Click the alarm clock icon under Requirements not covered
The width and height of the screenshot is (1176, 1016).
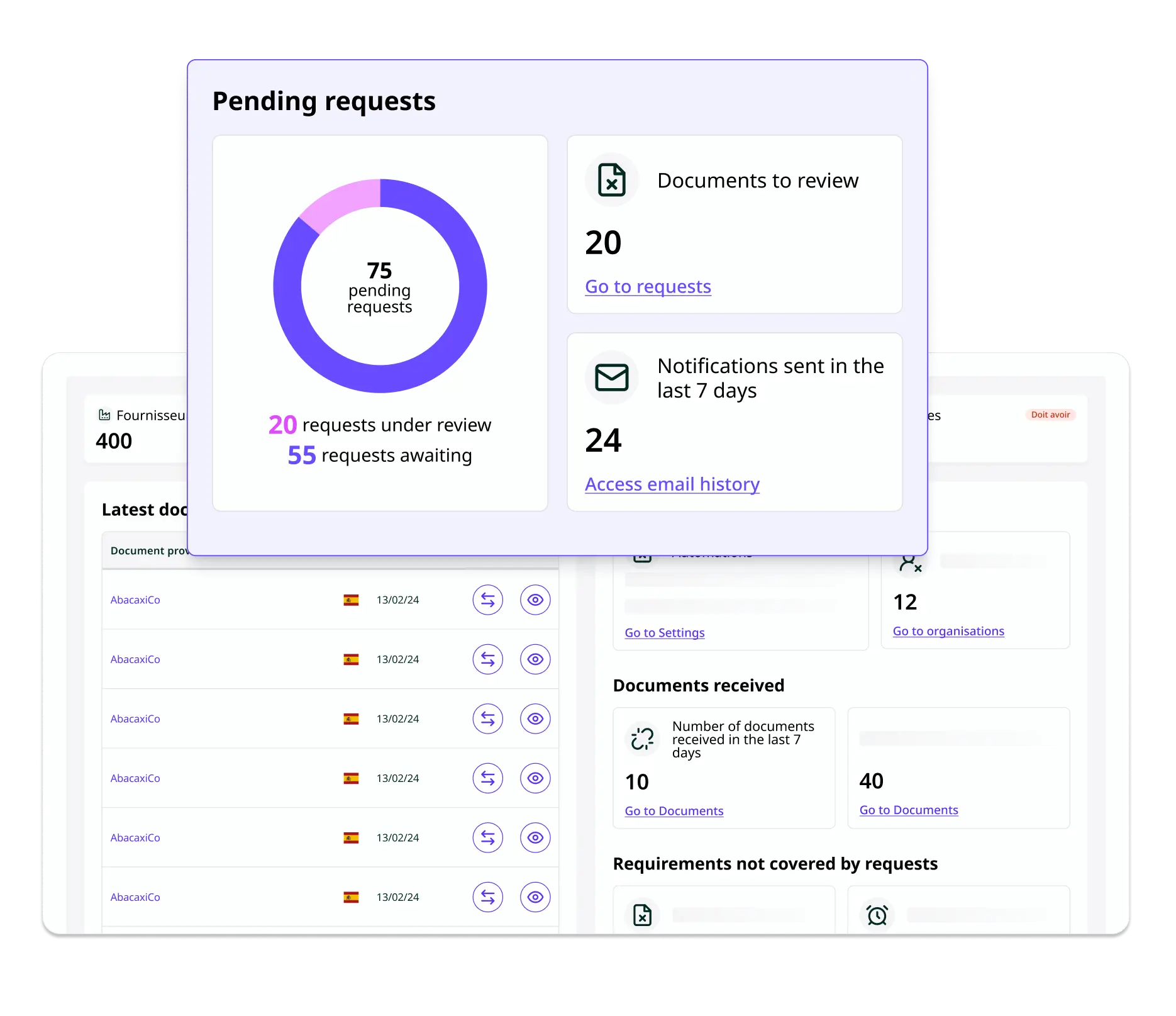tap(877, 915)
